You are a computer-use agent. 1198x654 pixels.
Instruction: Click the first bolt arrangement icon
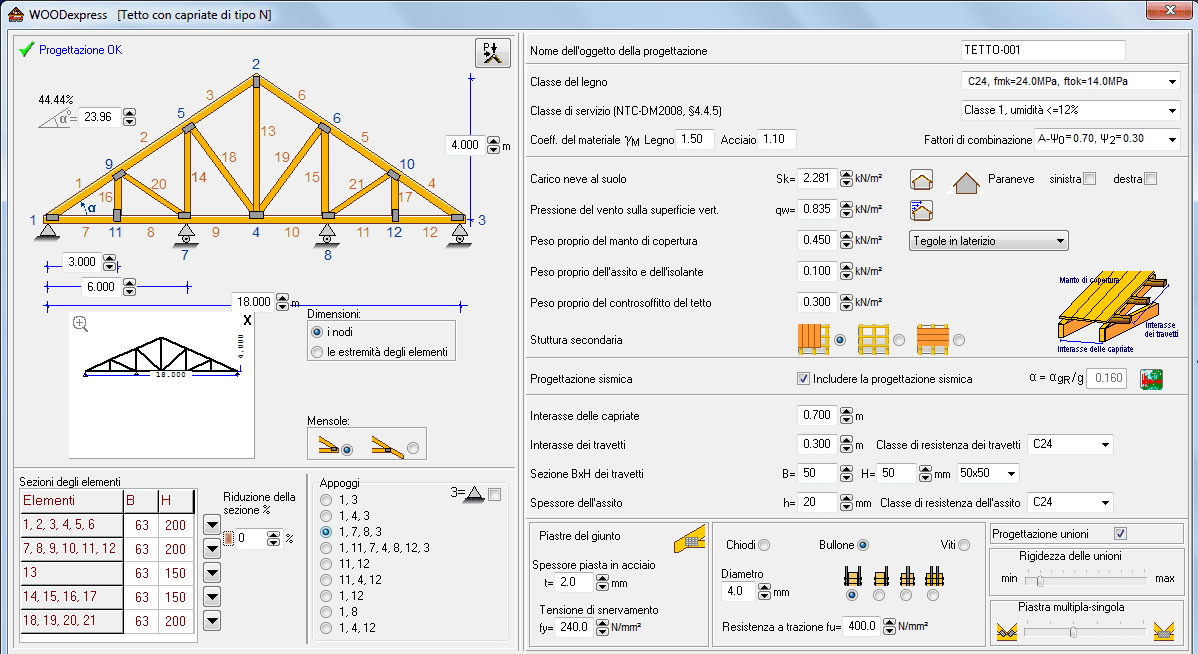pyautogui.click(x=853, y=576)
